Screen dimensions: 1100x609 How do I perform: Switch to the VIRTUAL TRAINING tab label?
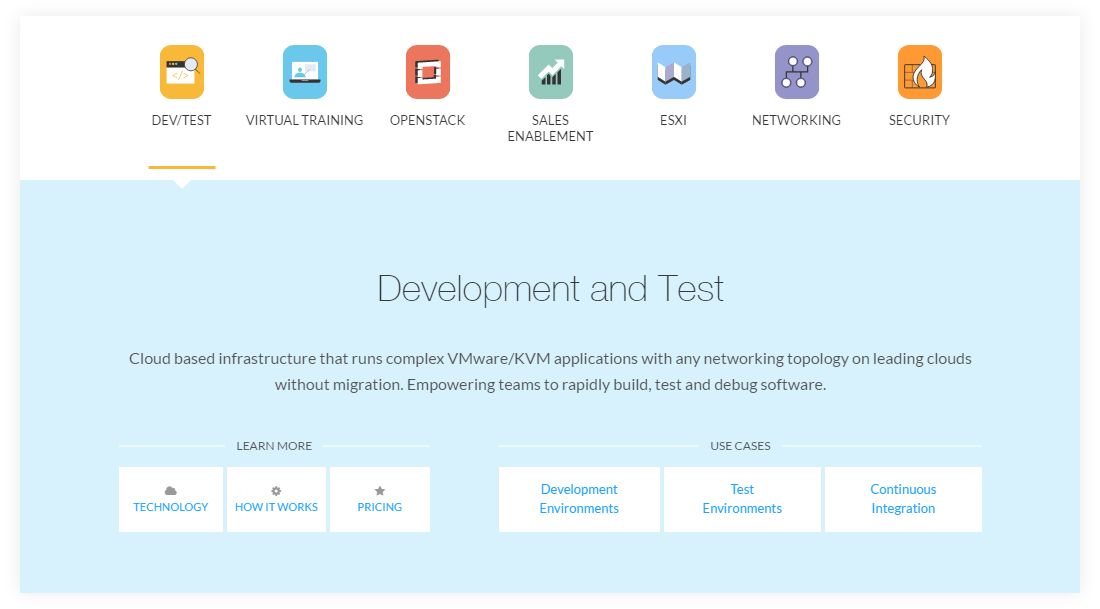tap(304, 120)
